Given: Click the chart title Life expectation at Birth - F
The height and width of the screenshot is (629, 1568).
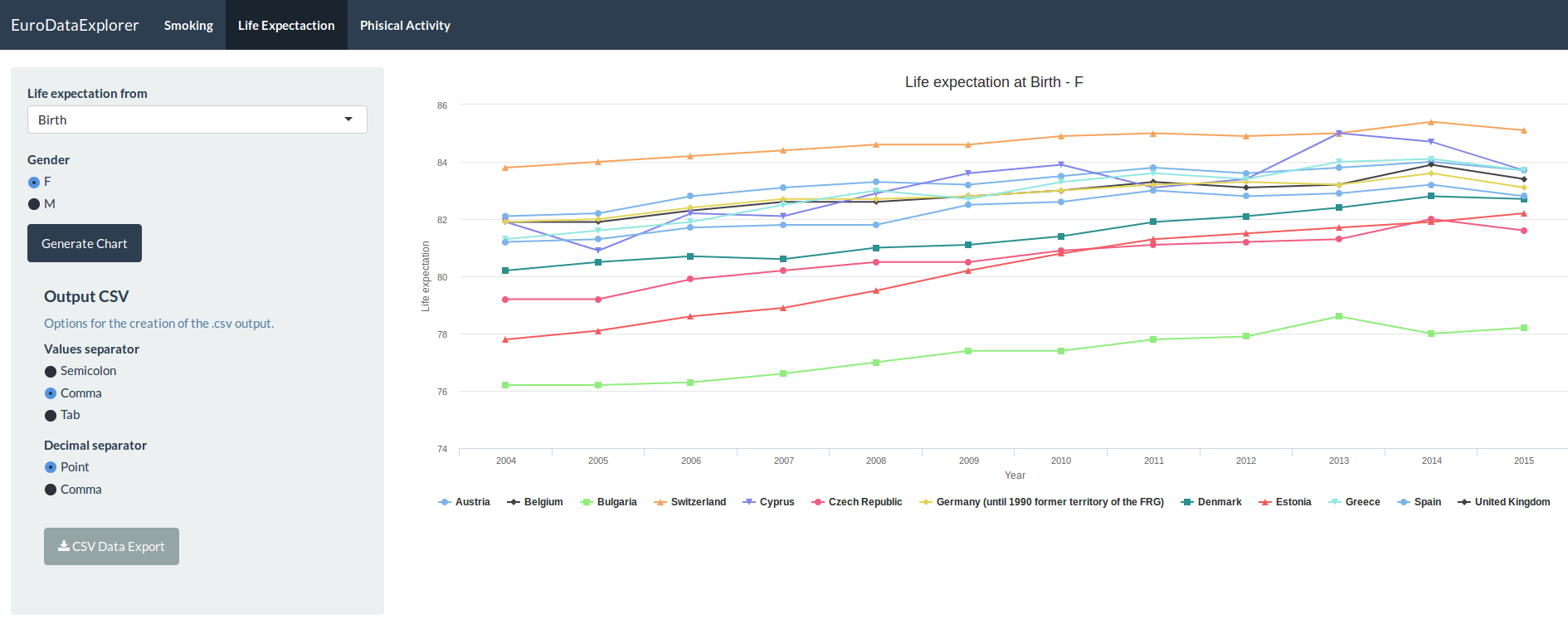Looking at the screenshot, I should point(994,82).
